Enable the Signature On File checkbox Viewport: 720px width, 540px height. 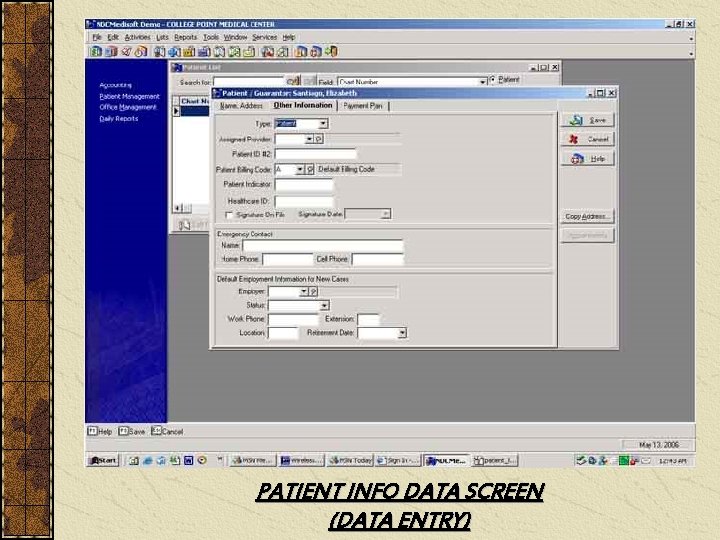pyautogui.click(x=229, y=214)
